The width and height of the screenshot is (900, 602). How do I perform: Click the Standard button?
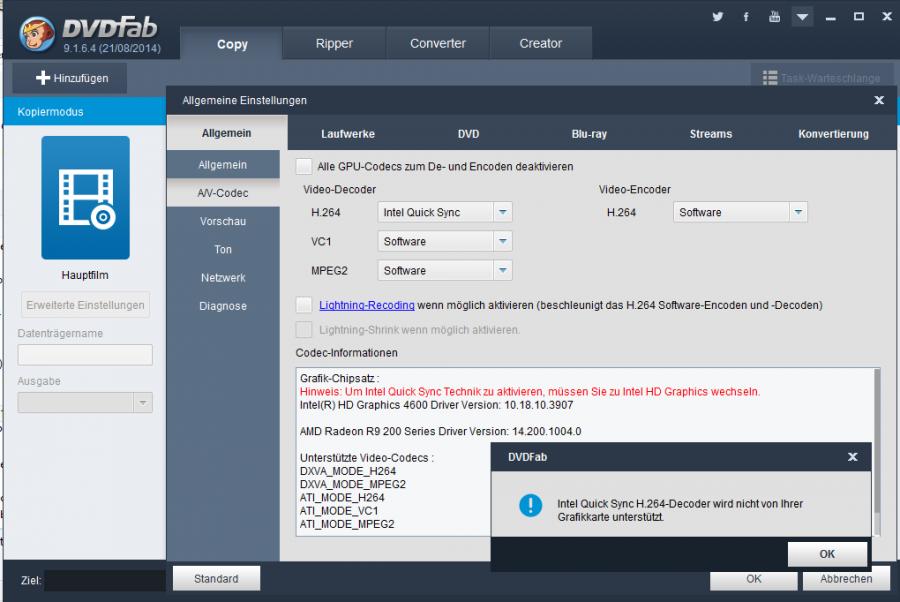pyautogui.click(x=216, y=578)
